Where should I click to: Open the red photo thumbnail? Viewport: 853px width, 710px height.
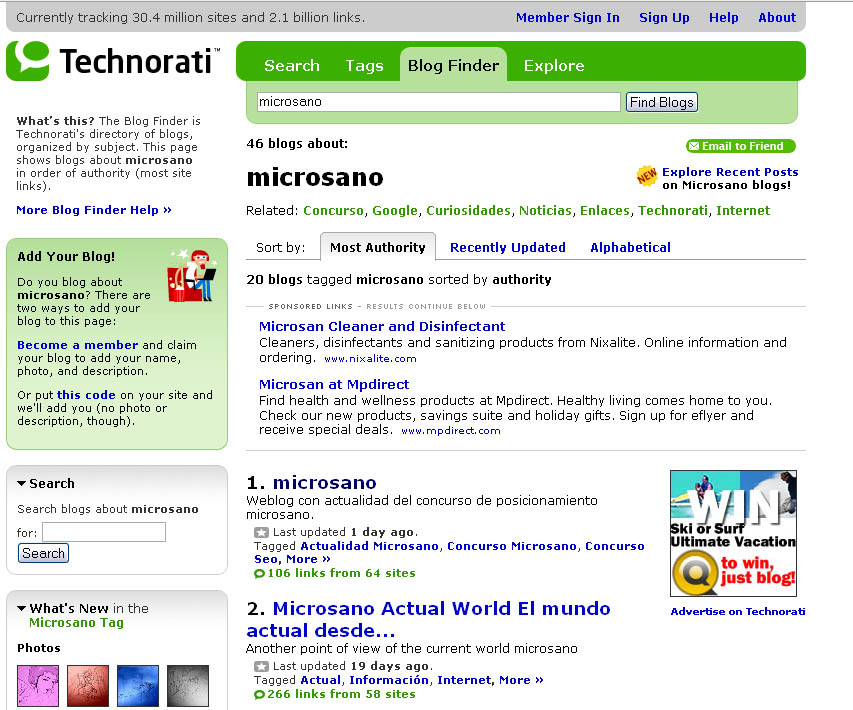coord(88,686)
